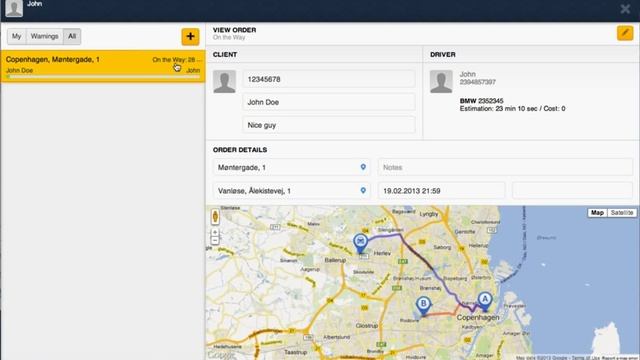Click the empty field next to the date

coord(573,191)
